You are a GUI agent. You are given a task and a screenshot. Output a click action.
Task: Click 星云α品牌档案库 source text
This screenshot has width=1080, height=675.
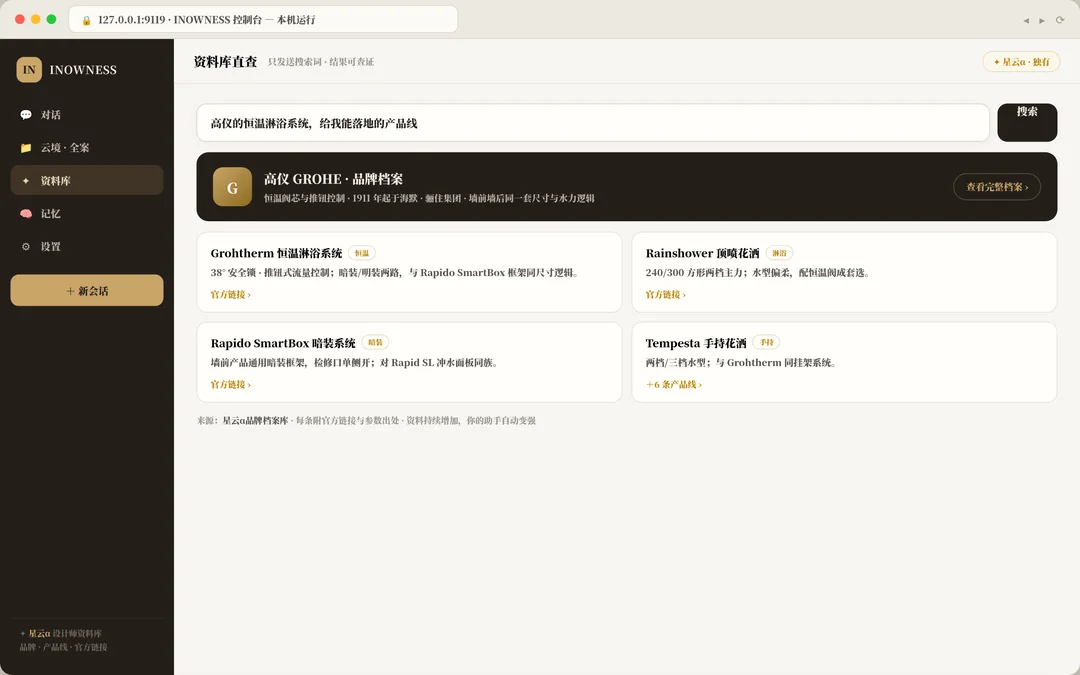pyautogui.click(x=255, y=421)
